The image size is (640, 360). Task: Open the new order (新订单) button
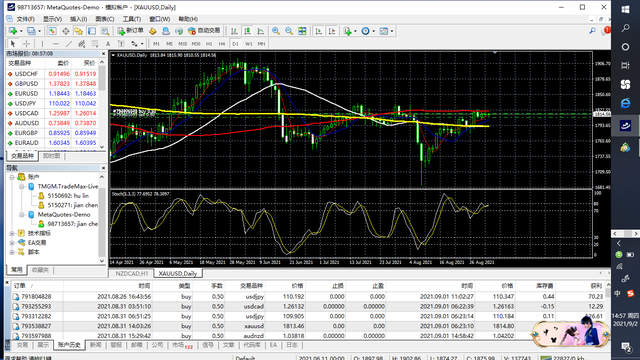pyautogui.click(x=131, y=31)
